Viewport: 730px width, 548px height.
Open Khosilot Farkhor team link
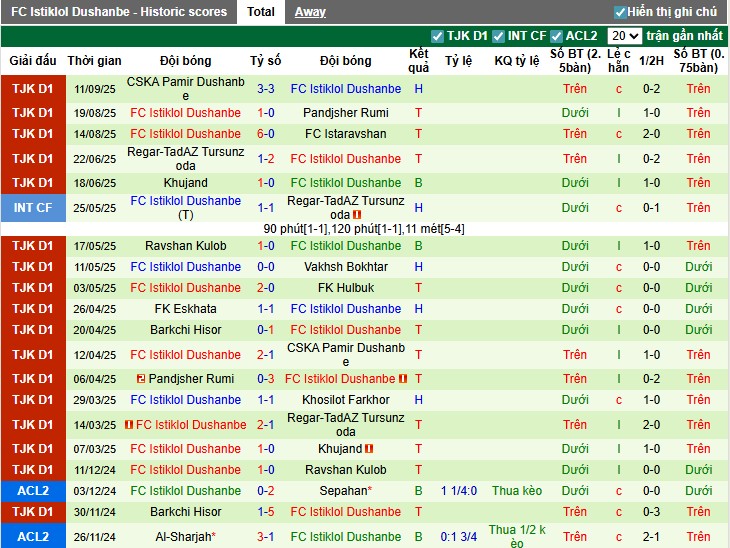[345, 400]
